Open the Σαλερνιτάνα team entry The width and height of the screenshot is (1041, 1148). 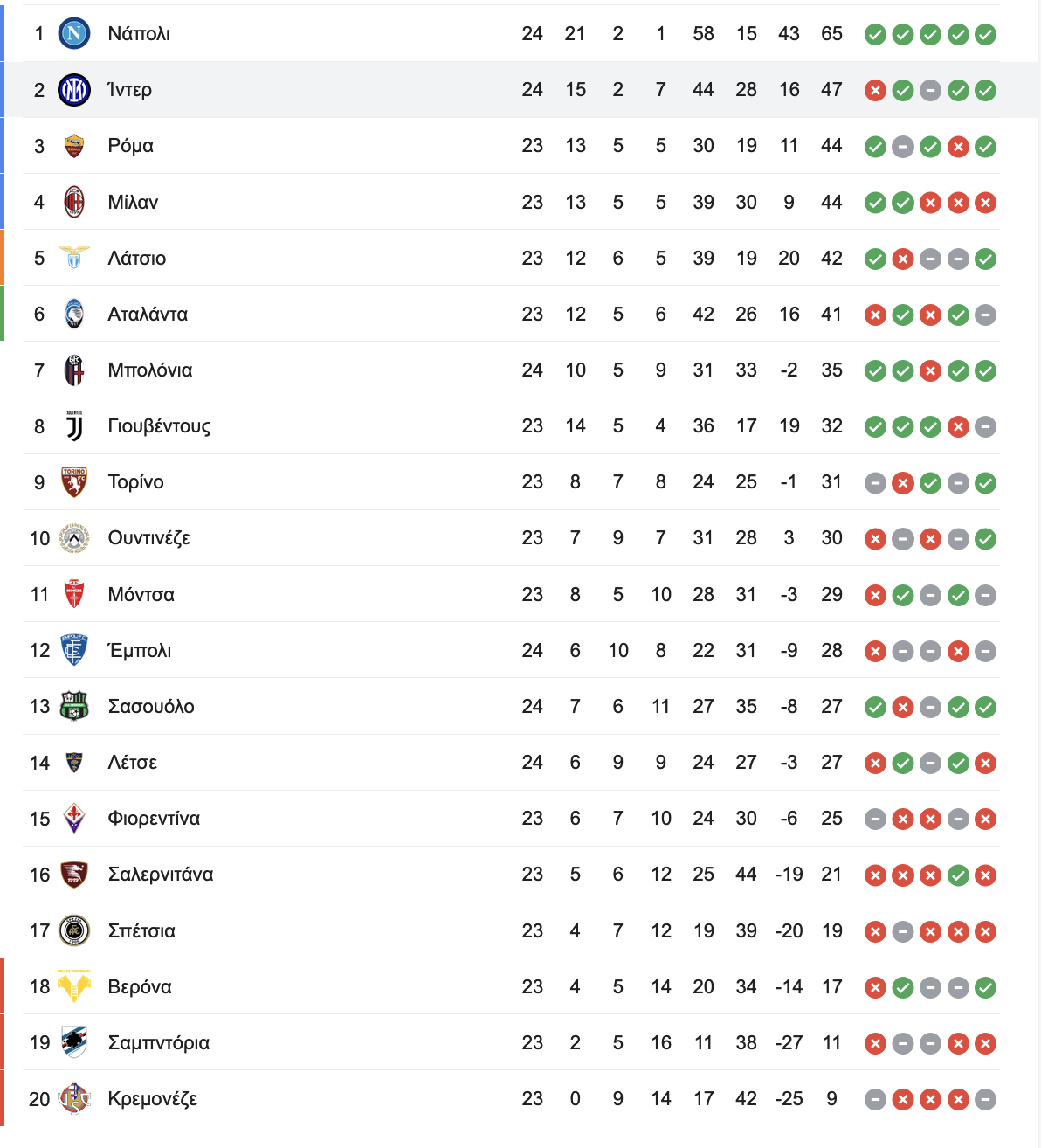pos(511,875)
